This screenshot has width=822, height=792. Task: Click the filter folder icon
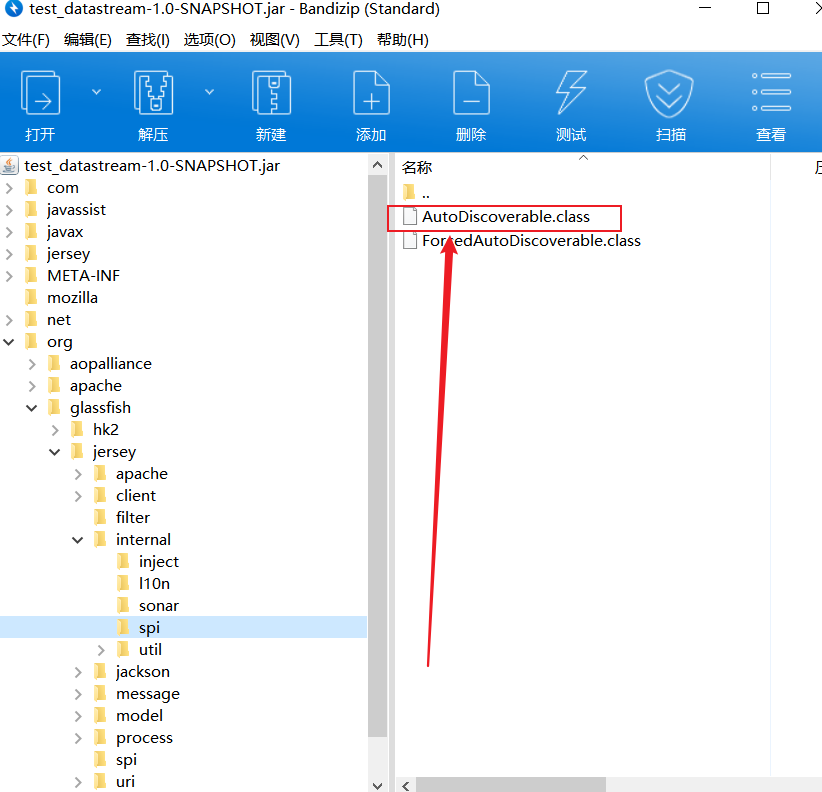click(100, 517)
